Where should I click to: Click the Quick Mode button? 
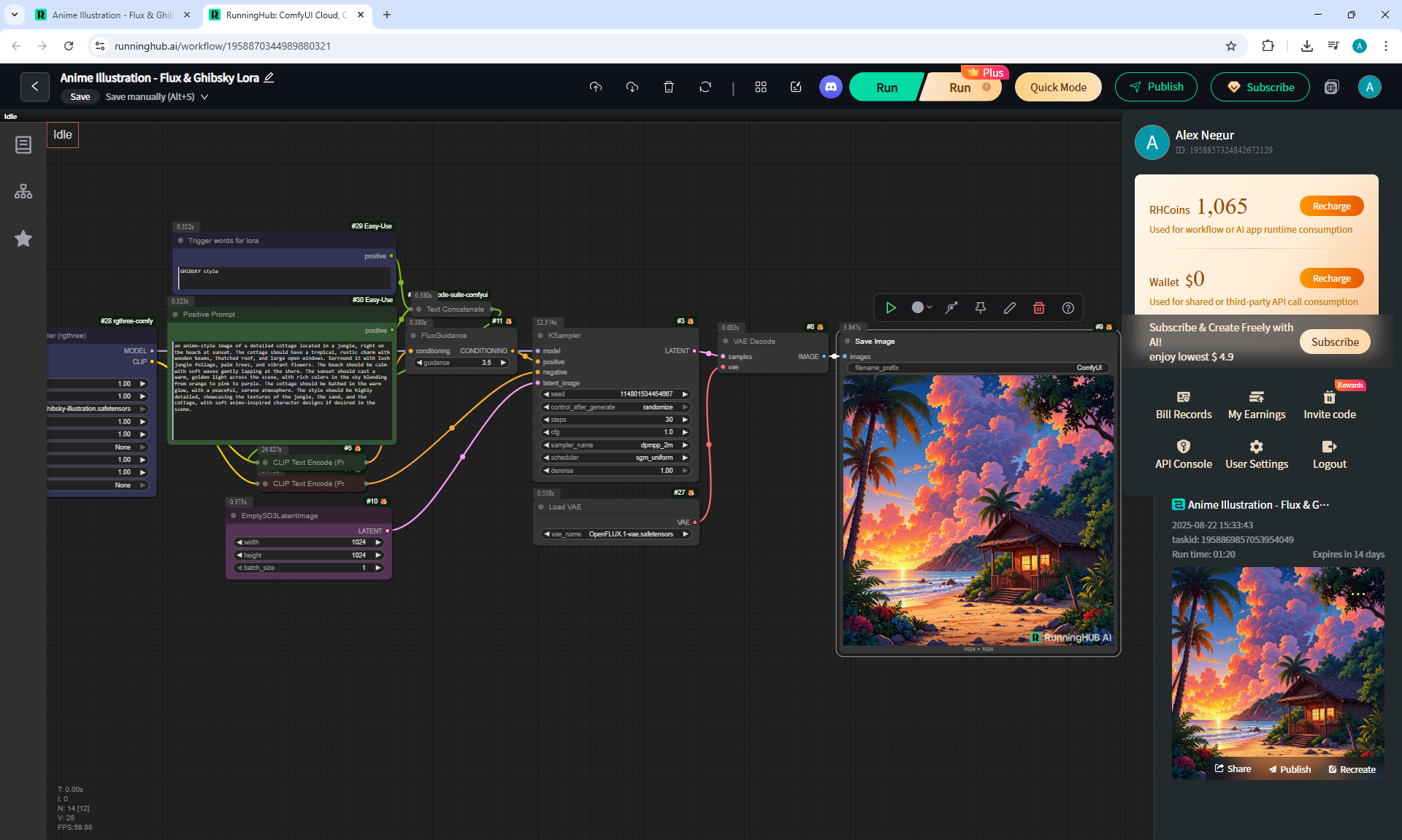1057,87
